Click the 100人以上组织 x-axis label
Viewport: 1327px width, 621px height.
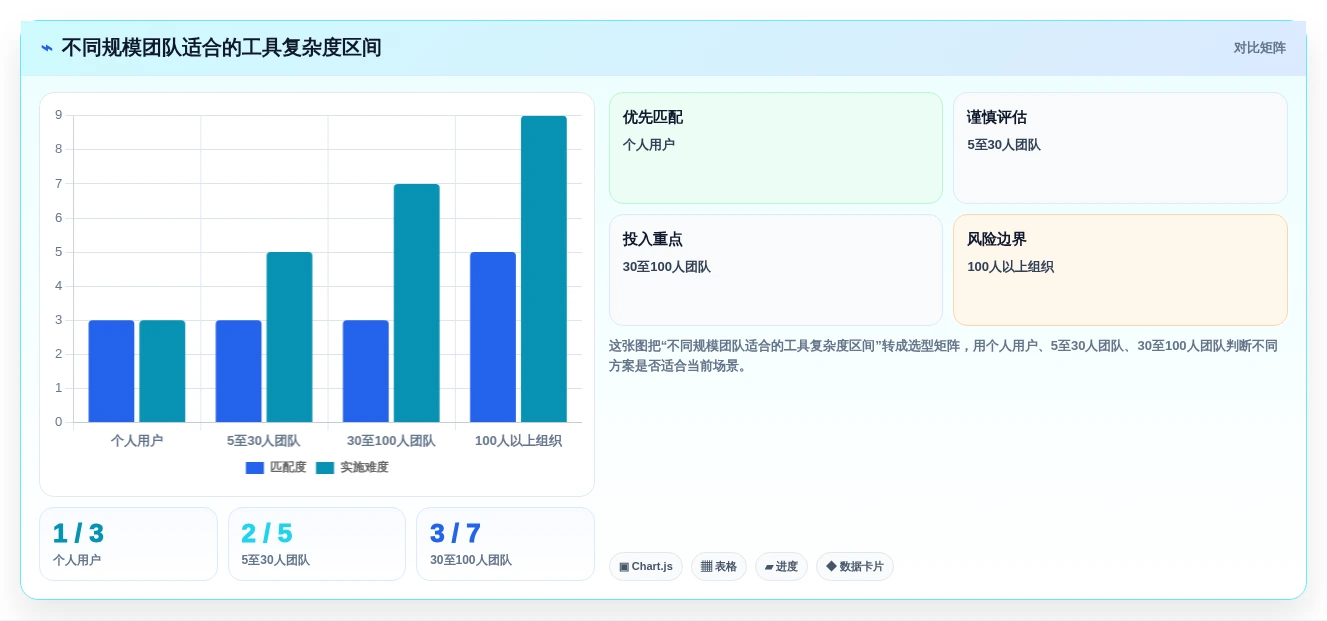tap(518, 441)
